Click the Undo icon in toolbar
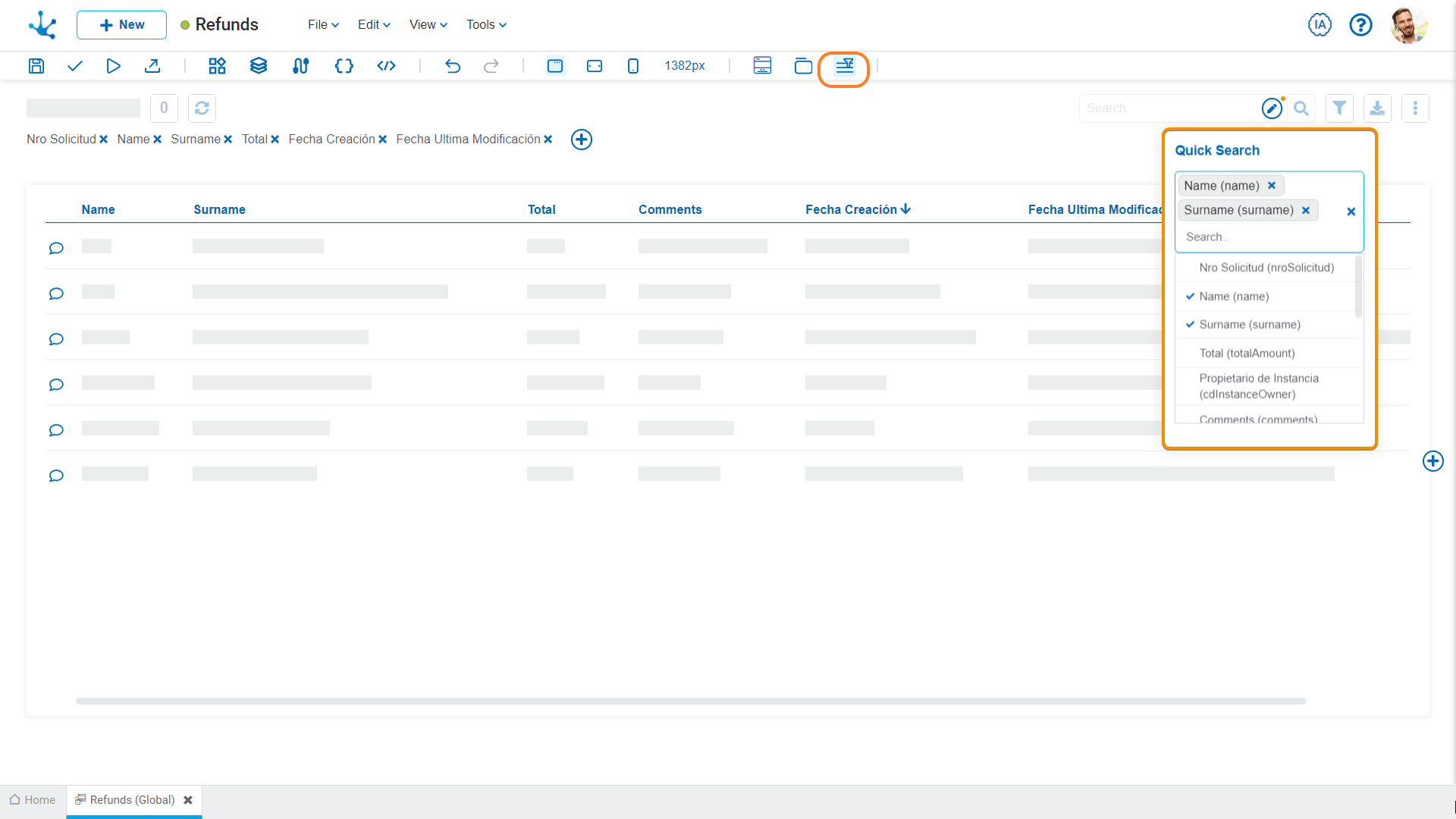The height and width of the screenshot is (819, 1456). click(x=452, y=66)
